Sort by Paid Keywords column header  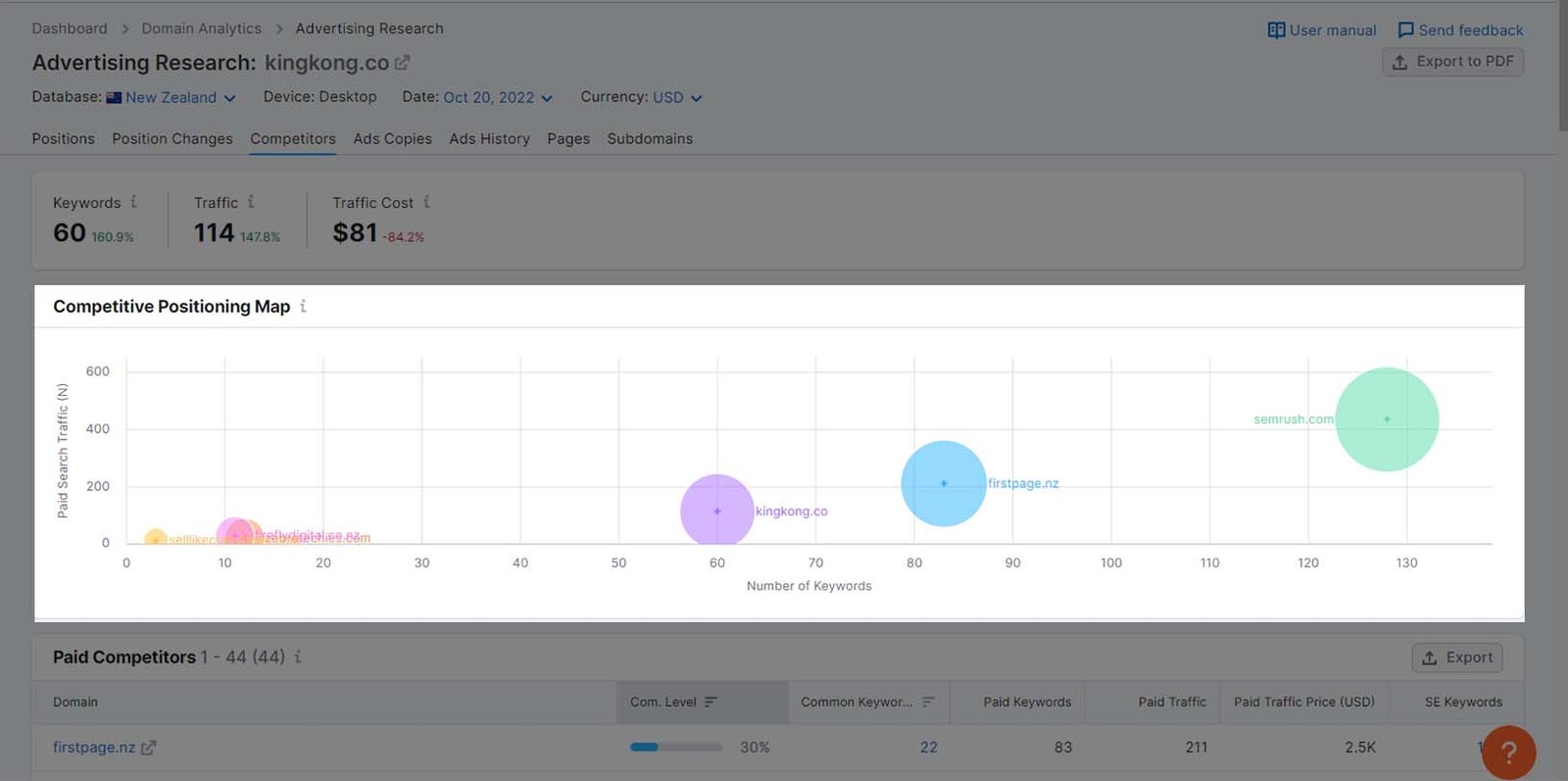[1027, 702]
